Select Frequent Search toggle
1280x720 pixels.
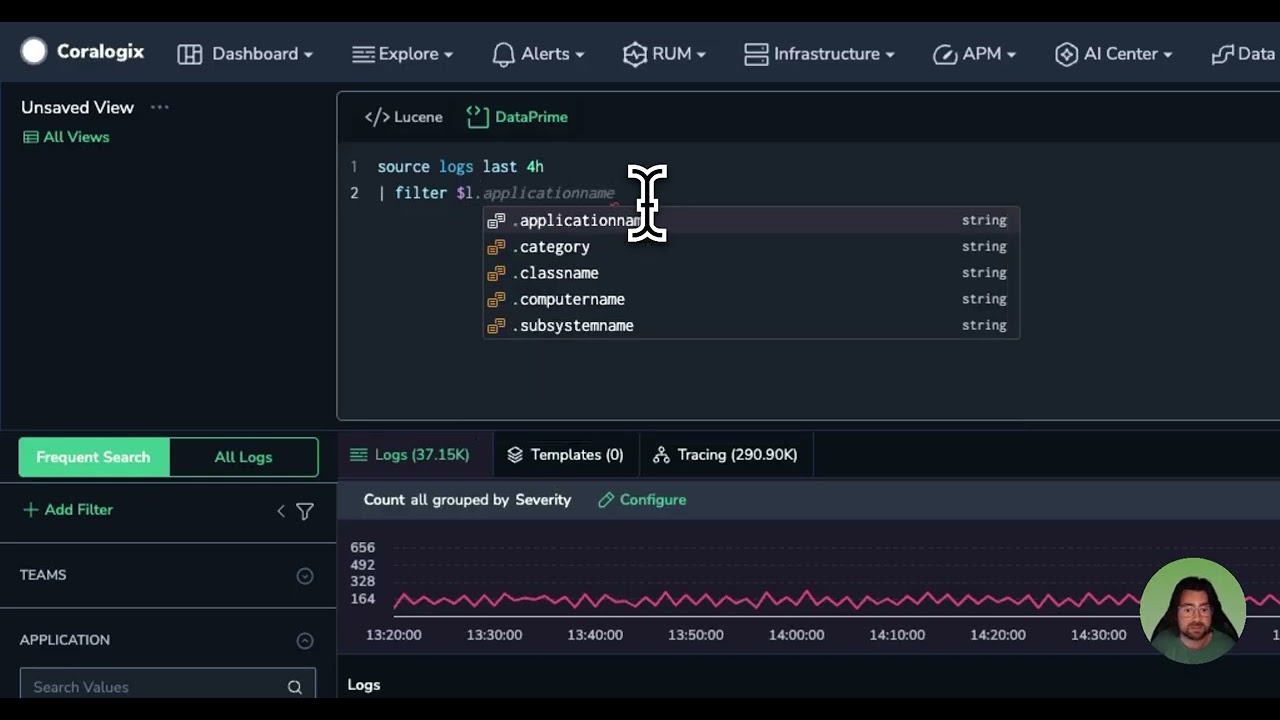click(93, 457)
